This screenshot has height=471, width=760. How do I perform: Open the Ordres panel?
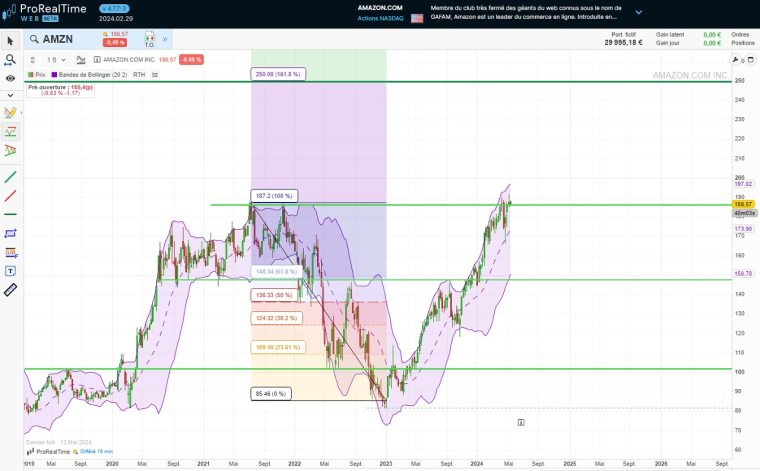[740, 35]
